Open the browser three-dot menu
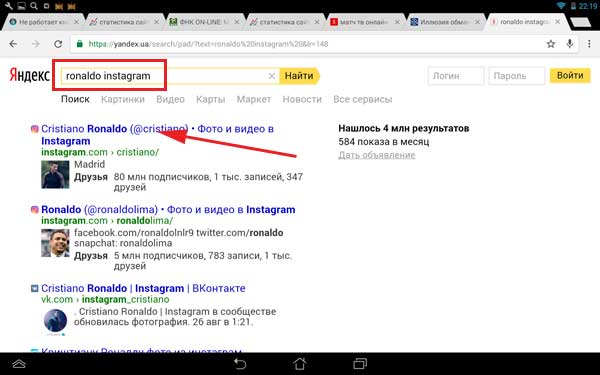600x375 pixels. tap(589, 44)
